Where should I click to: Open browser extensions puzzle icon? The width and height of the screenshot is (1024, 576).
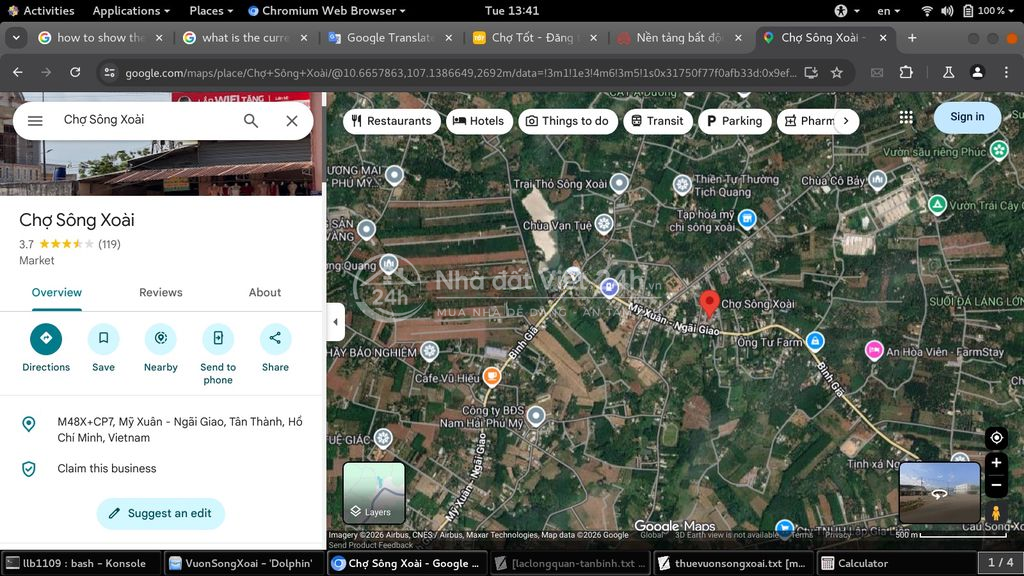click(906, 72)
